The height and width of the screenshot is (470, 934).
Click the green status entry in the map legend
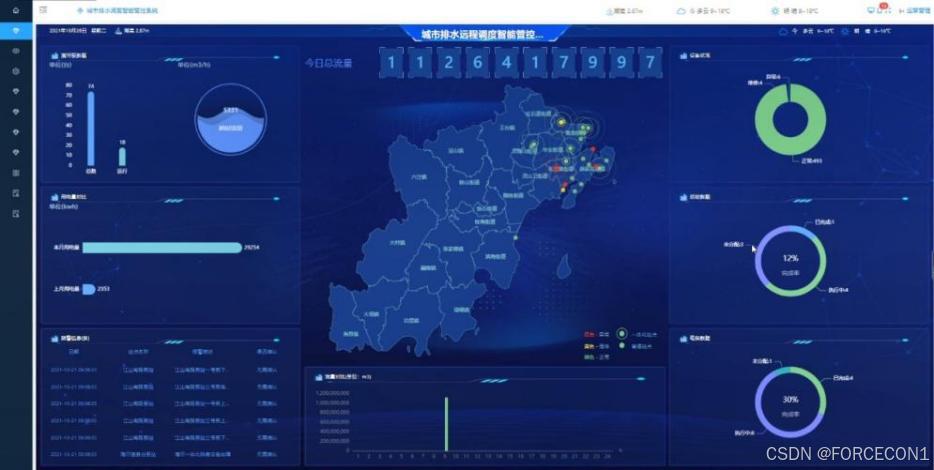pos(596,357)
